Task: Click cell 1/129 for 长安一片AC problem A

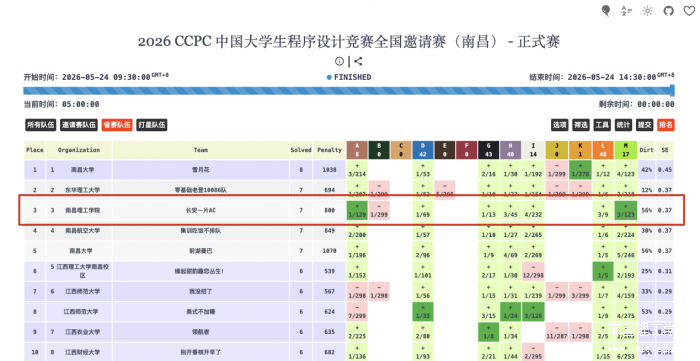Action: click(357, 210)
